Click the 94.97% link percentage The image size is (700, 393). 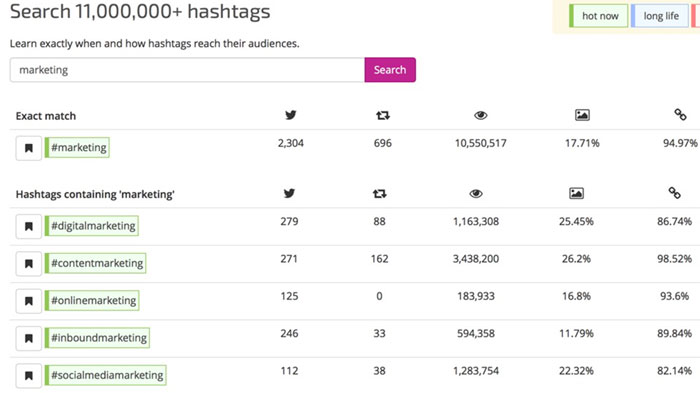coord(680,143)
